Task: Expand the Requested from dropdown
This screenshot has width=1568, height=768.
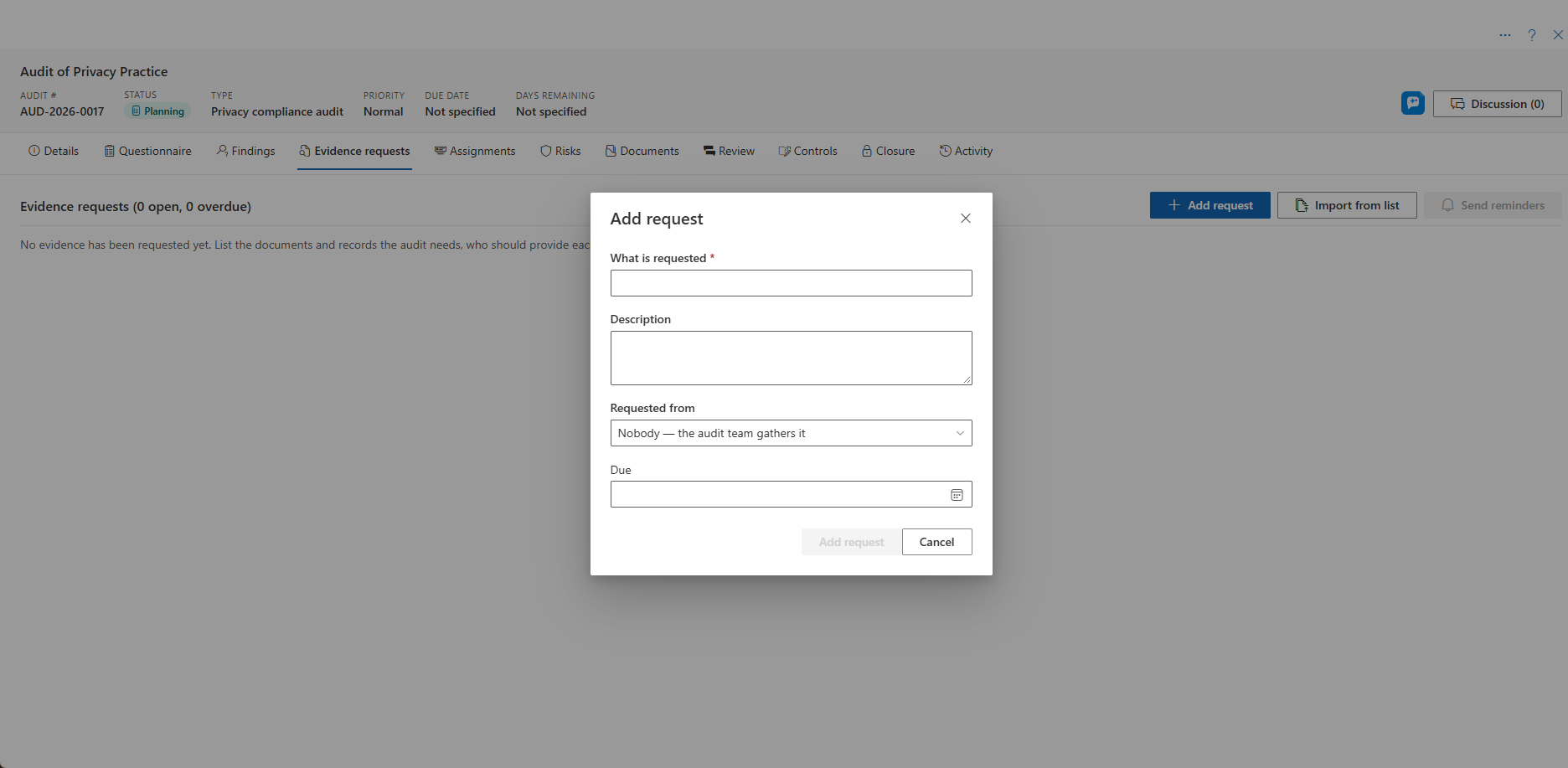Action: click(791, 433)
